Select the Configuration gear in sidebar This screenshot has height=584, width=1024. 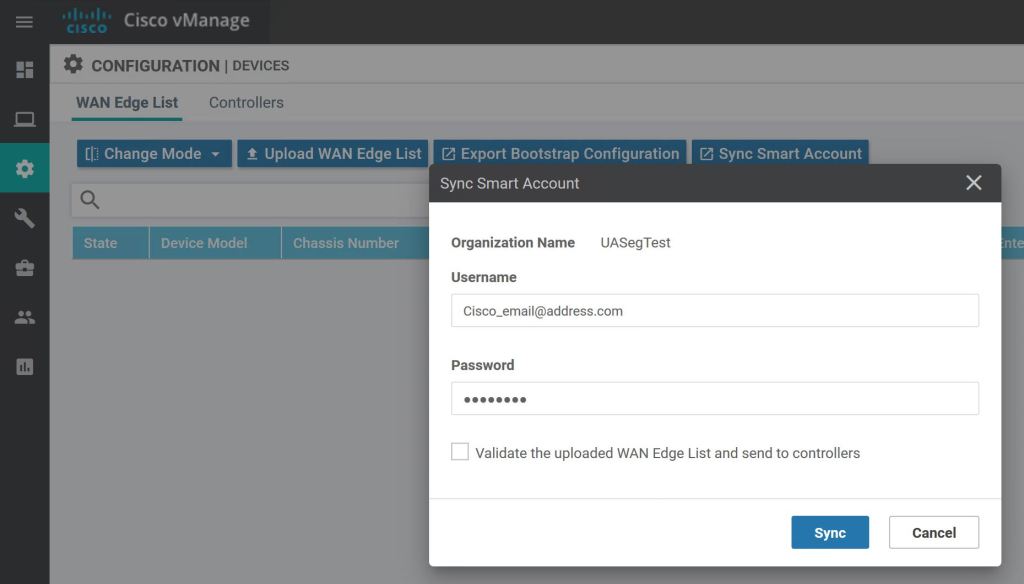[x=24, y=169]
